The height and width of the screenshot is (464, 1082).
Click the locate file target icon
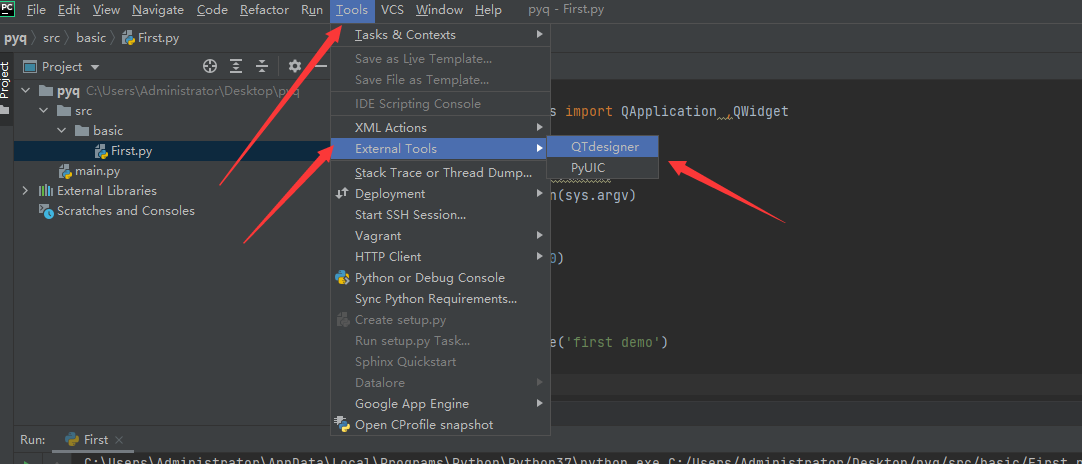point(210,66)
